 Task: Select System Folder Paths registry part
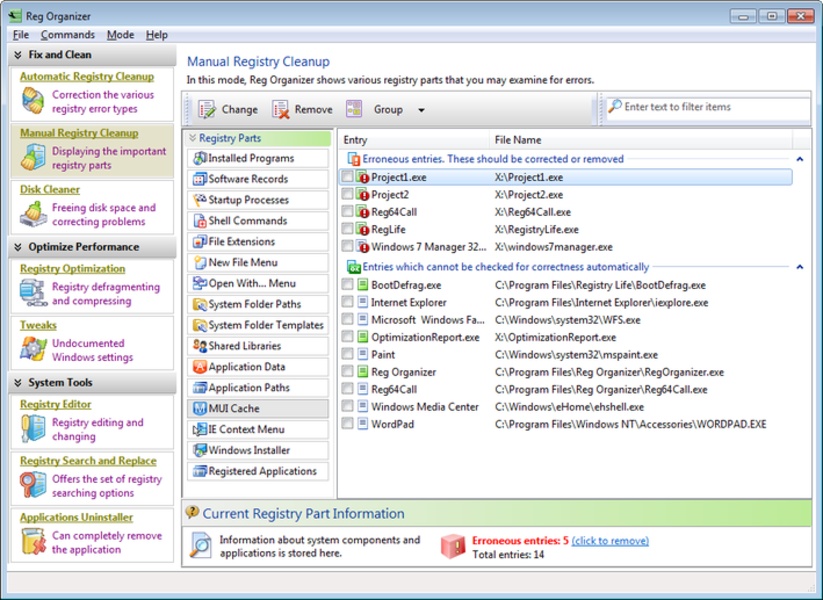pyautogui.click(x=258, y=304)
